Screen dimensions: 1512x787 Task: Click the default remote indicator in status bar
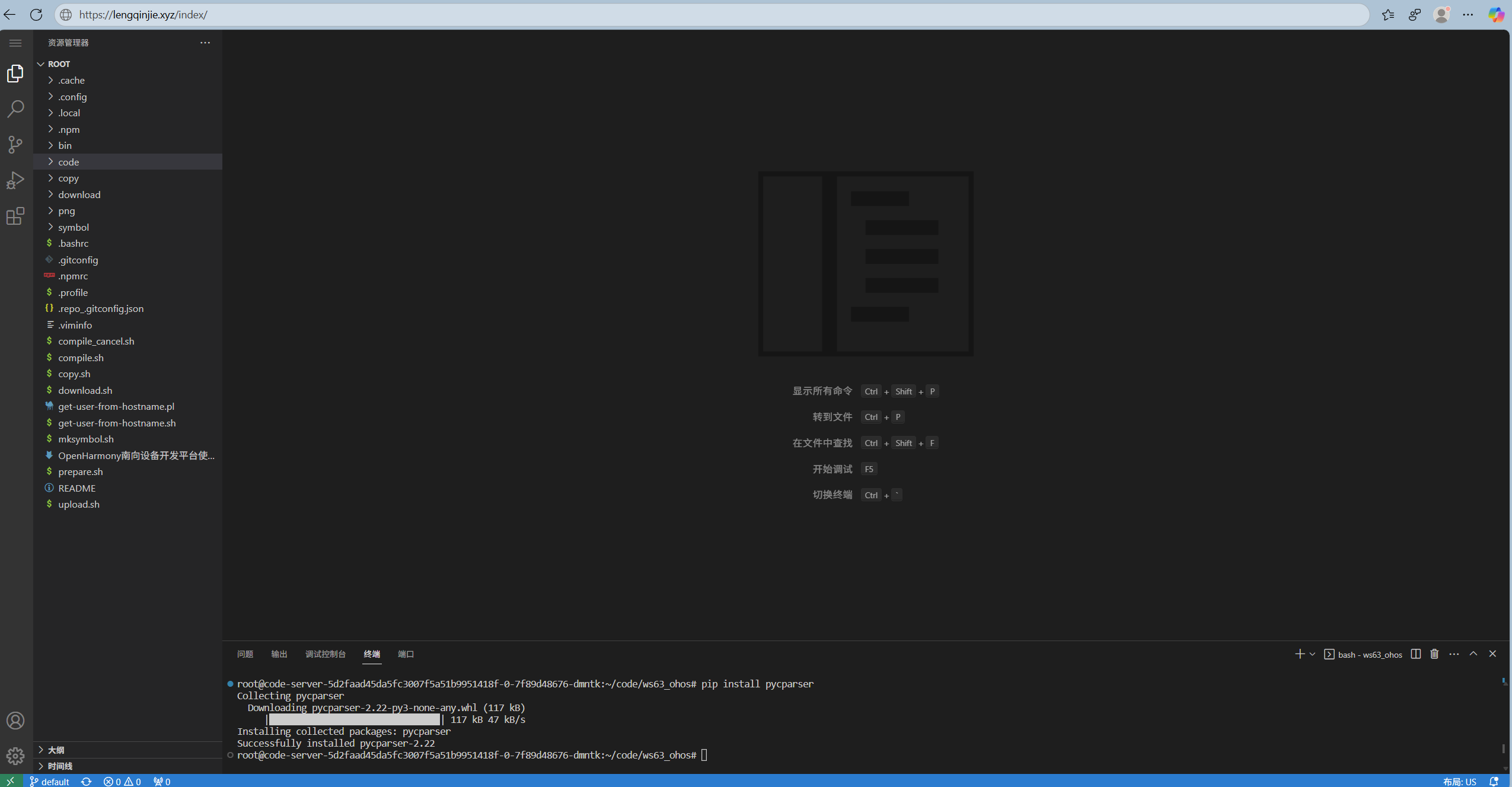coord(50,781)
